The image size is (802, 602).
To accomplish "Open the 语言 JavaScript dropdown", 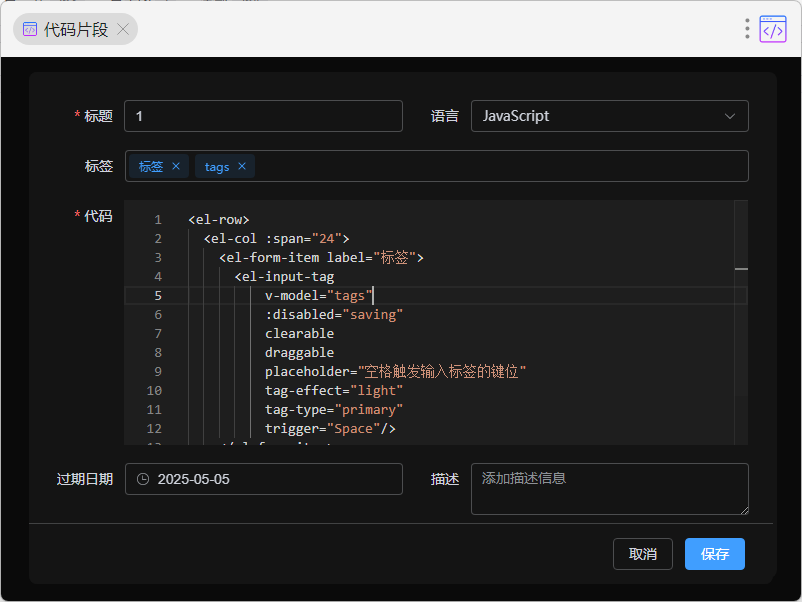I will point(609,116).
